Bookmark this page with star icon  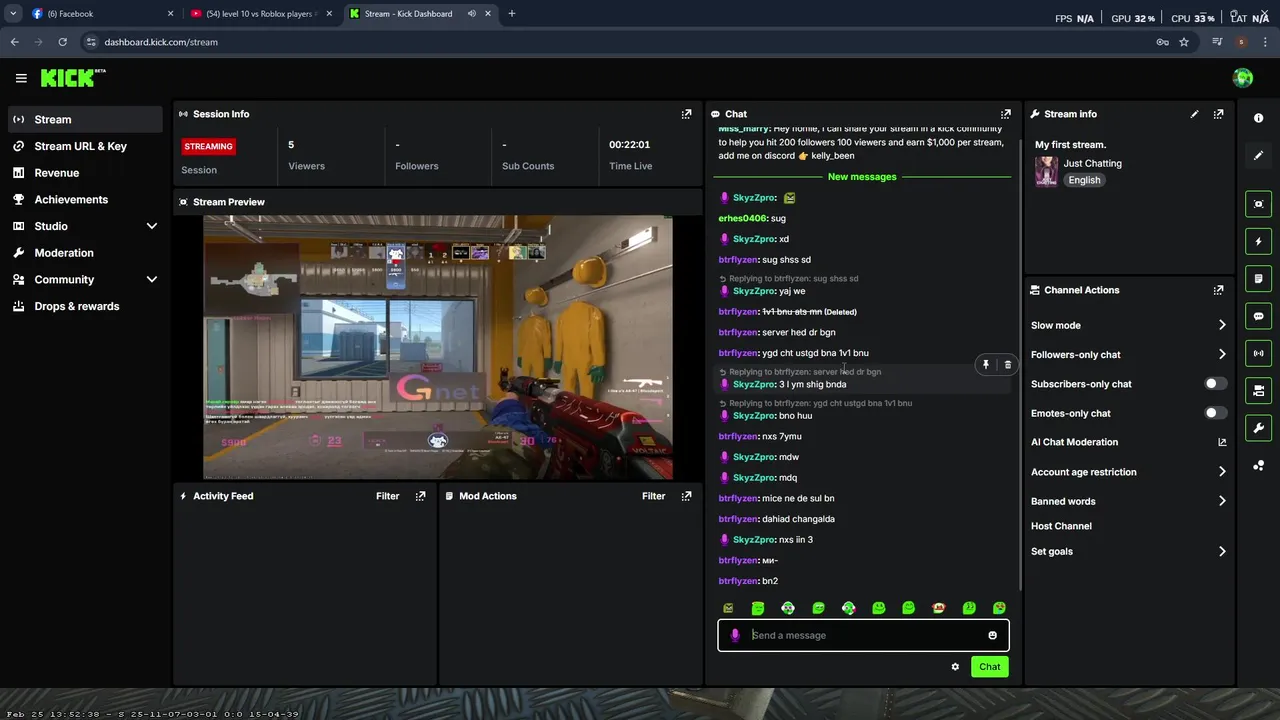(1184, 42)
